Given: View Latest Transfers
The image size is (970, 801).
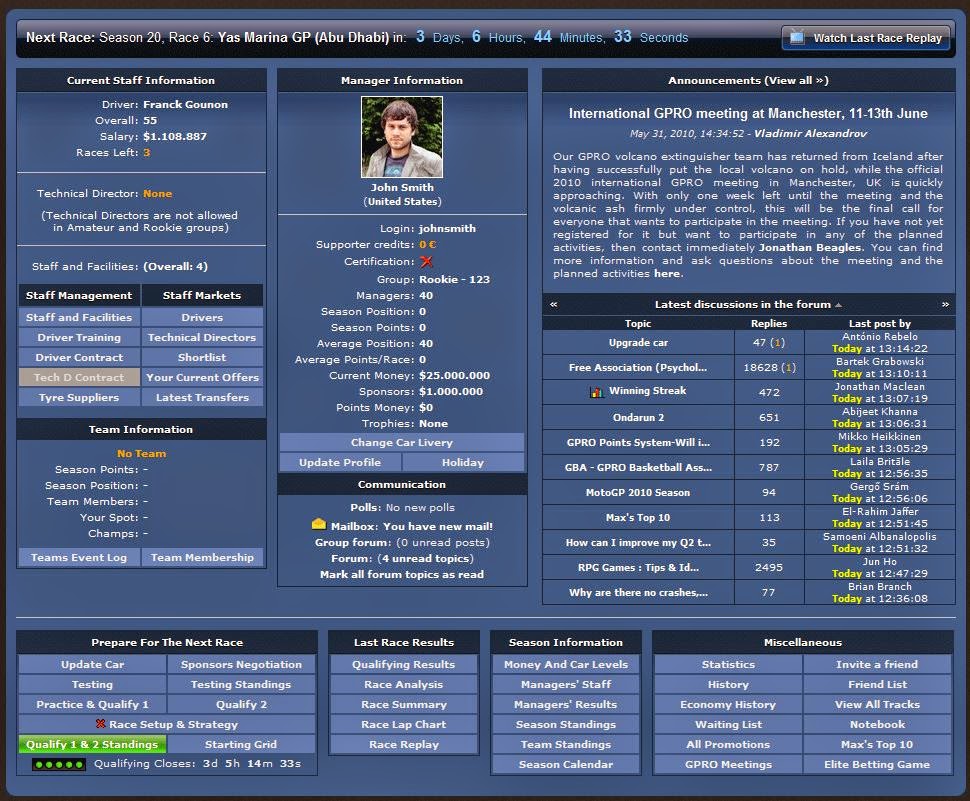Looking at the screenshot, I should [x=202, y=397].
